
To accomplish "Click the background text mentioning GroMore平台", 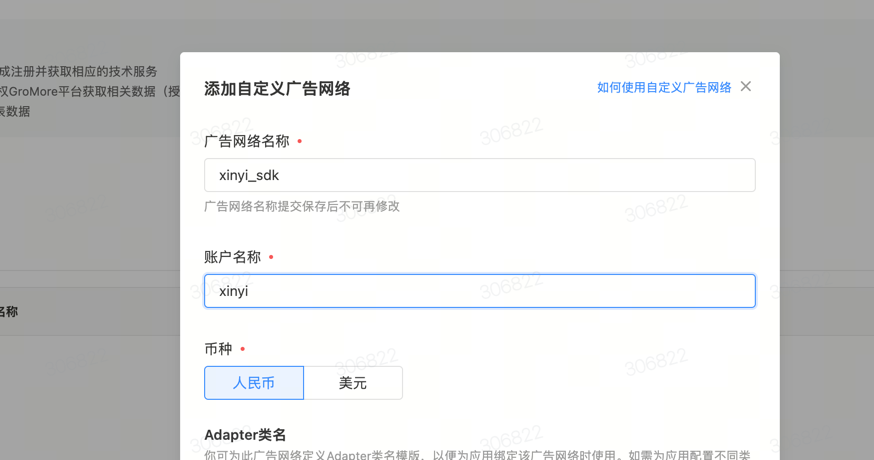I will pyautogui.click(x=90, y=92).
